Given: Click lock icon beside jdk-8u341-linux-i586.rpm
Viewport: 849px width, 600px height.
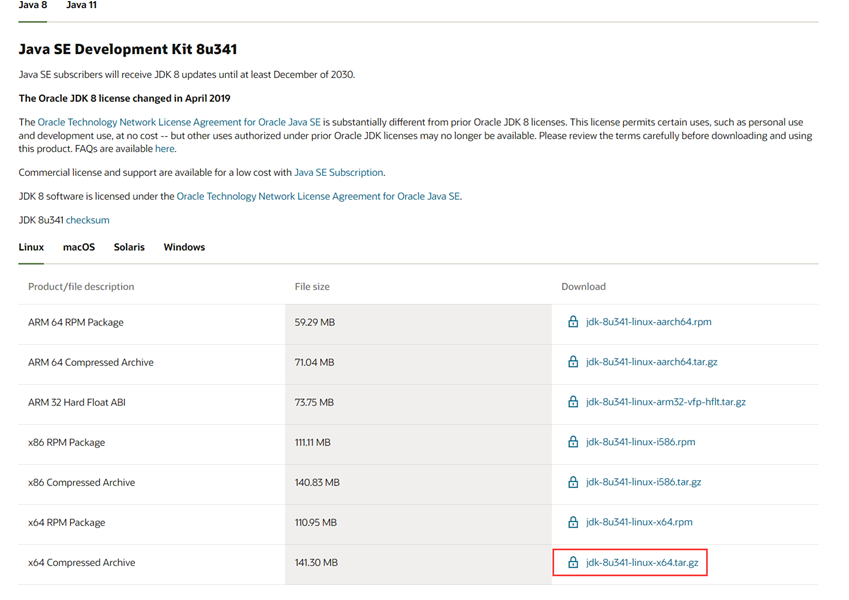Looking at the screenshot, I should (x=573, y=442).
